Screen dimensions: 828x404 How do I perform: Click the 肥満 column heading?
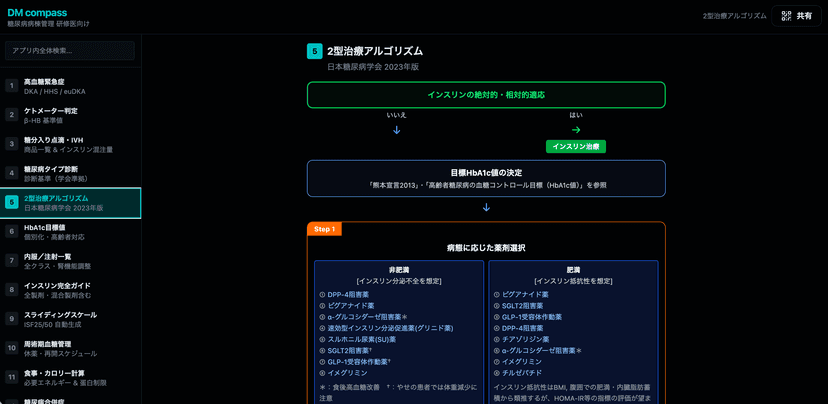[573, 269]
